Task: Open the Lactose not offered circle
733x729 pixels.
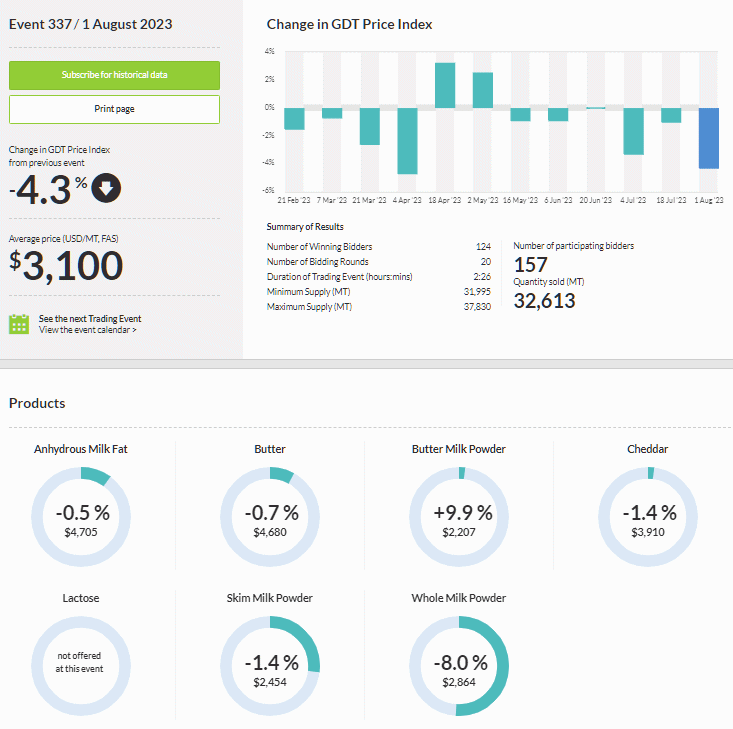Action: (x=81, y=666)
